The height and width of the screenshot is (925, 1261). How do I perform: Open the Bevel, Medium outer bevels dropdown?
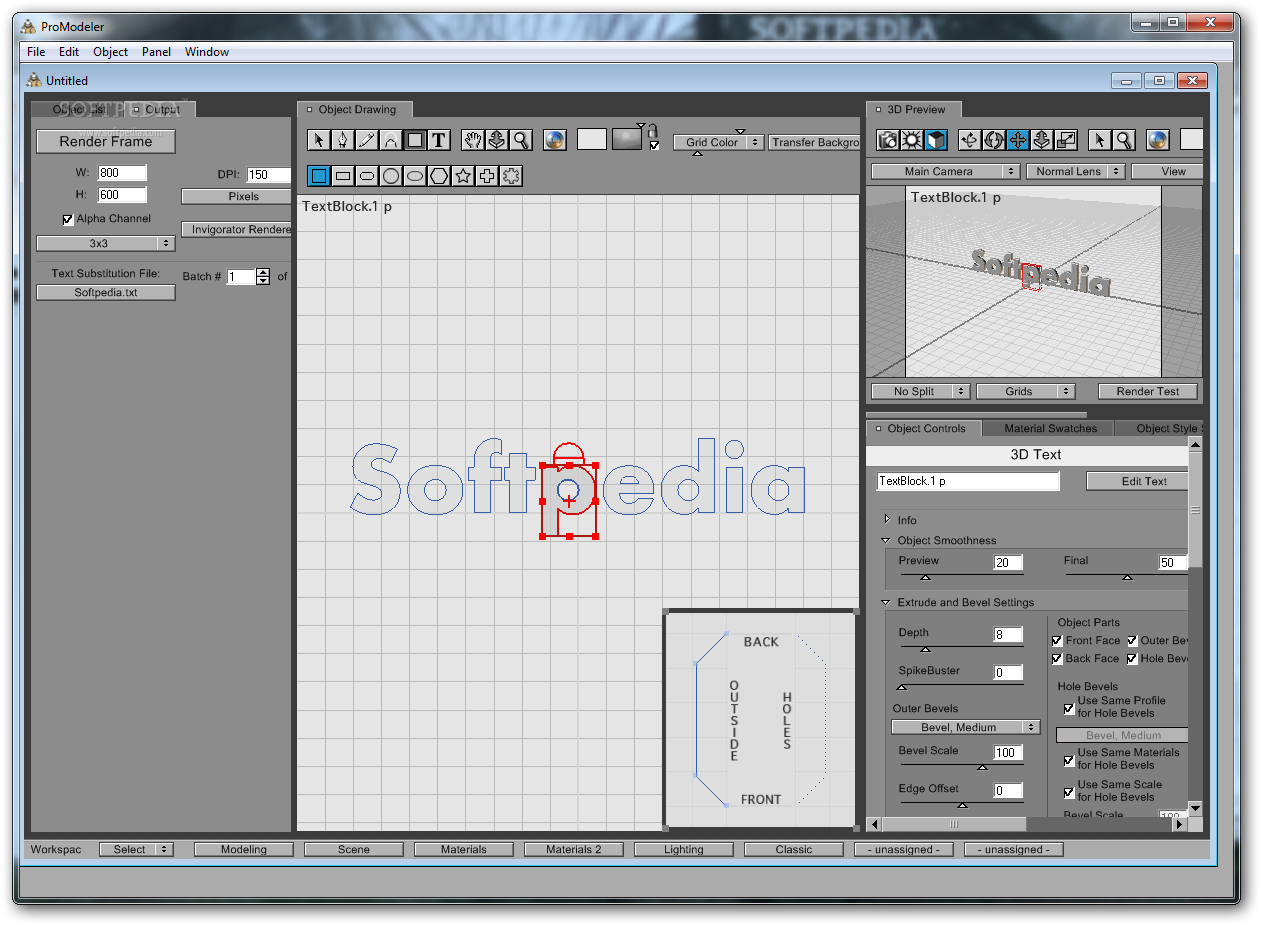(966, 727)
